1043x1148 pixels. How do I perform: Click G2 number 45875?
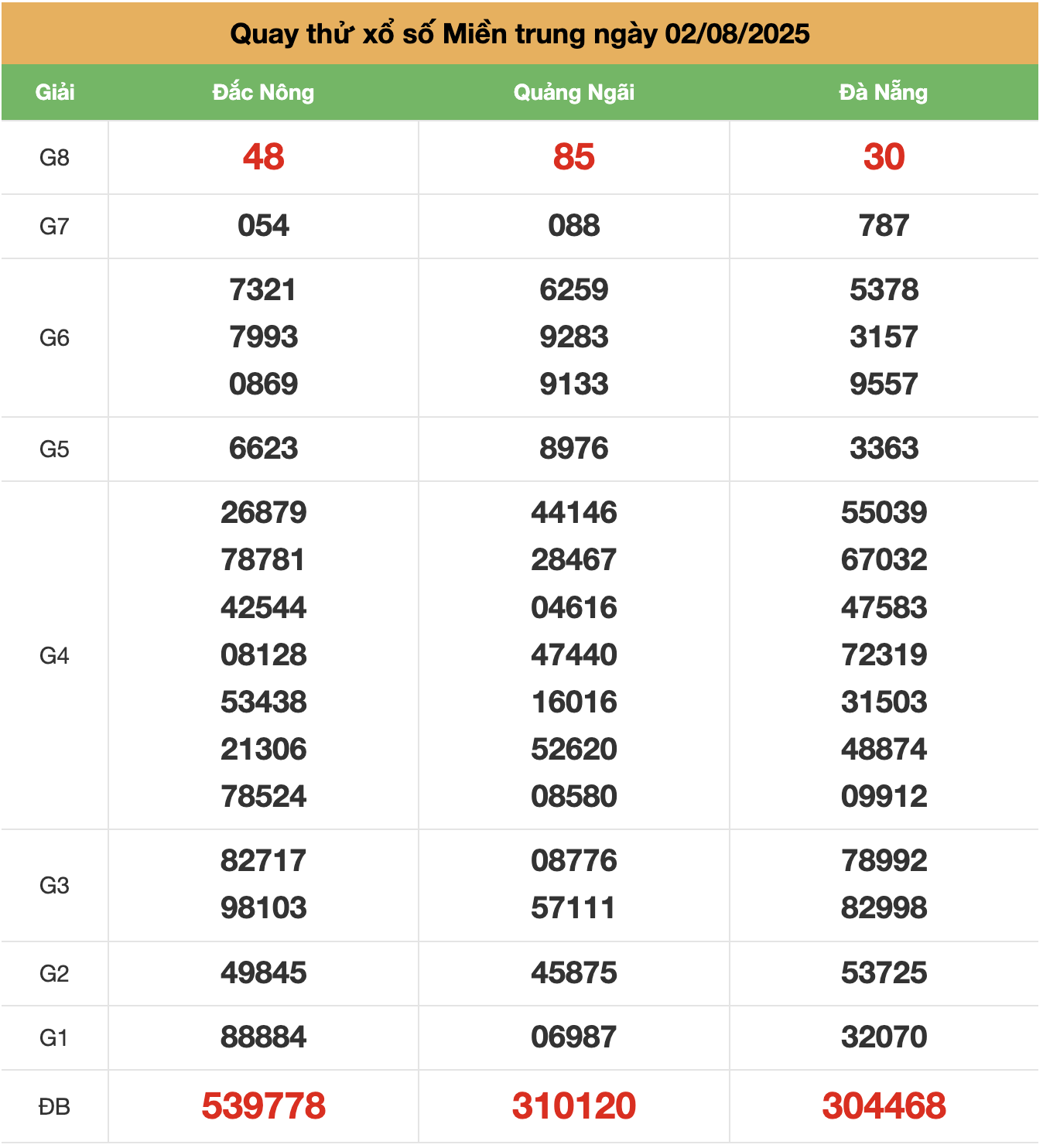573,973
